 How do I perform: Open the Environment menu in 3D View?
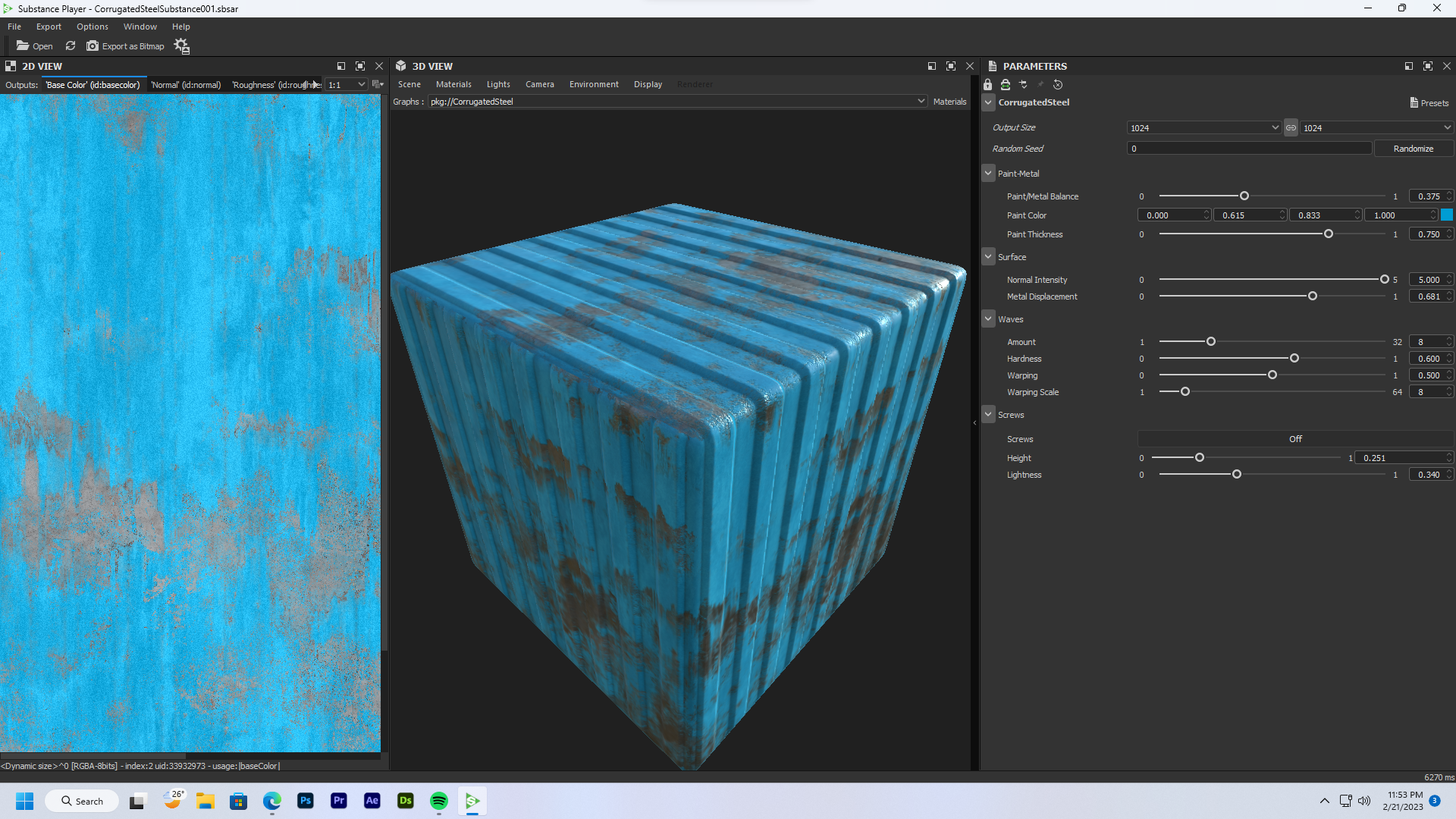click(x=594, y=84)
